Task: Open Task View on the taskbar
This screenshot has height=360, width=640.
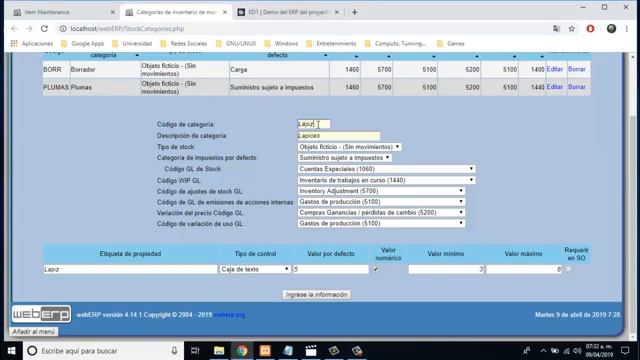Action: [195, 351]
